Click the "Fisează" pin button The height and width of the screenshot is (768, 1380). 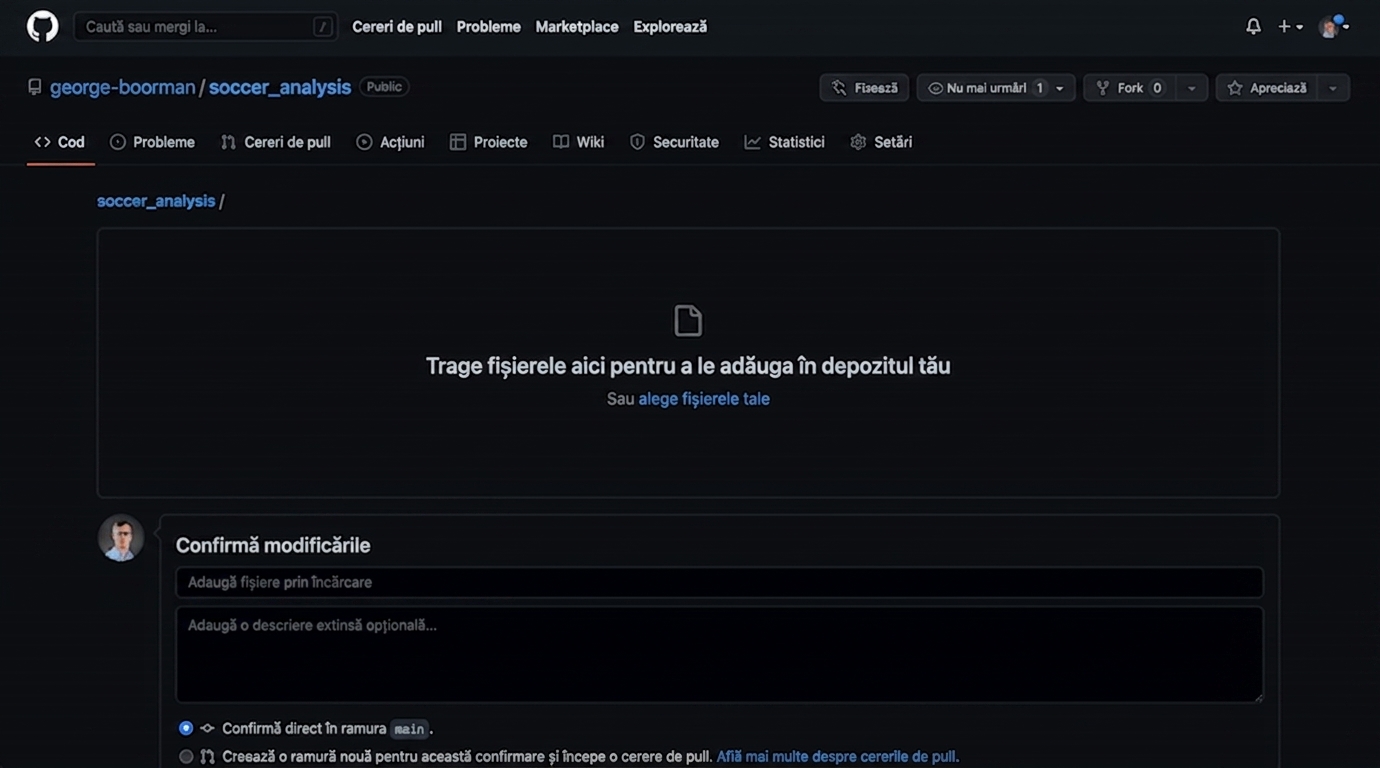(x=864, y=88)
